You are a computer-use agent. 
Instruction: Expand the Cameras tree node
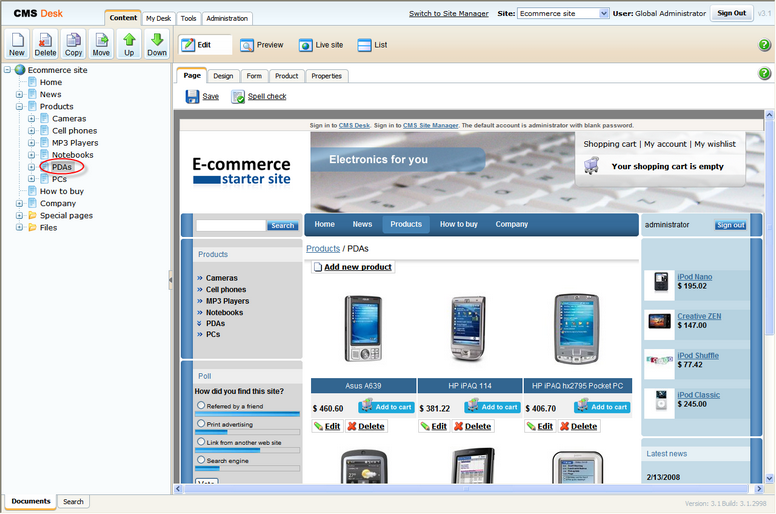31,118
